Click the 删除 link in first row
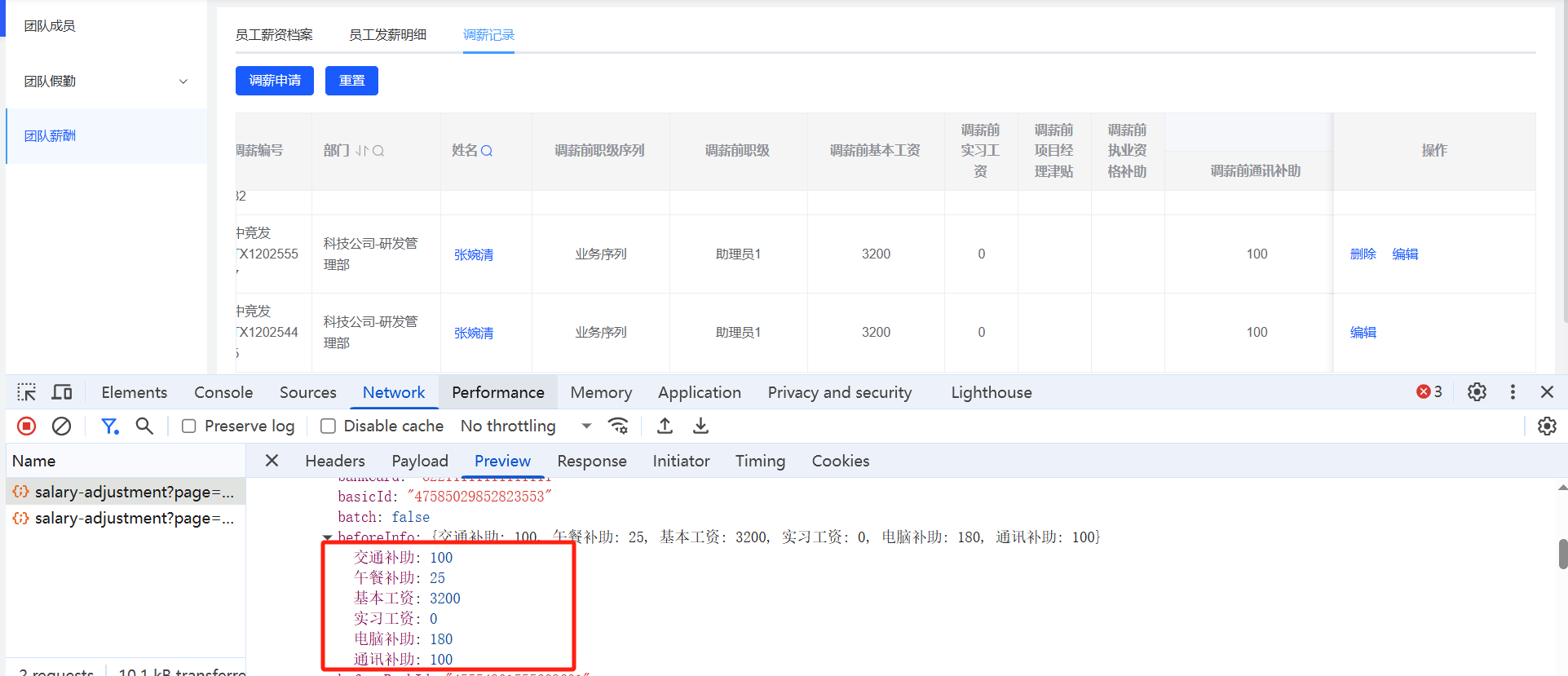The width and height of the screenshot is (1568, 676). point(1363,254)
